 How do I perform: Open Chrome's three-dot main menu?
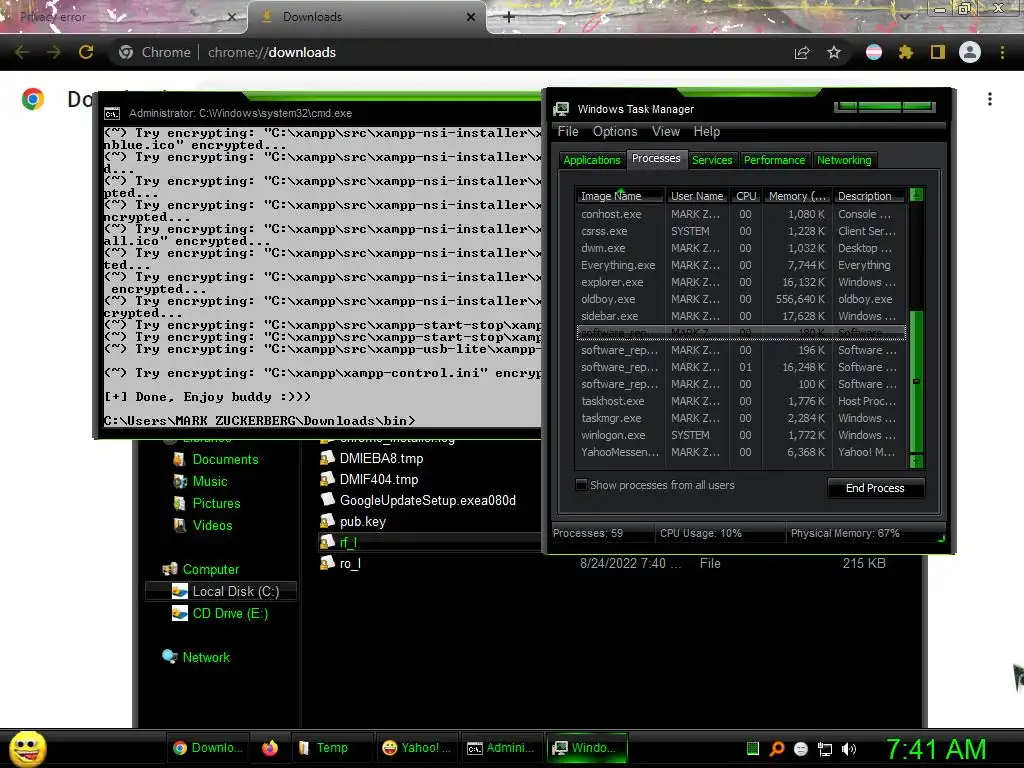coord(1002,52)
